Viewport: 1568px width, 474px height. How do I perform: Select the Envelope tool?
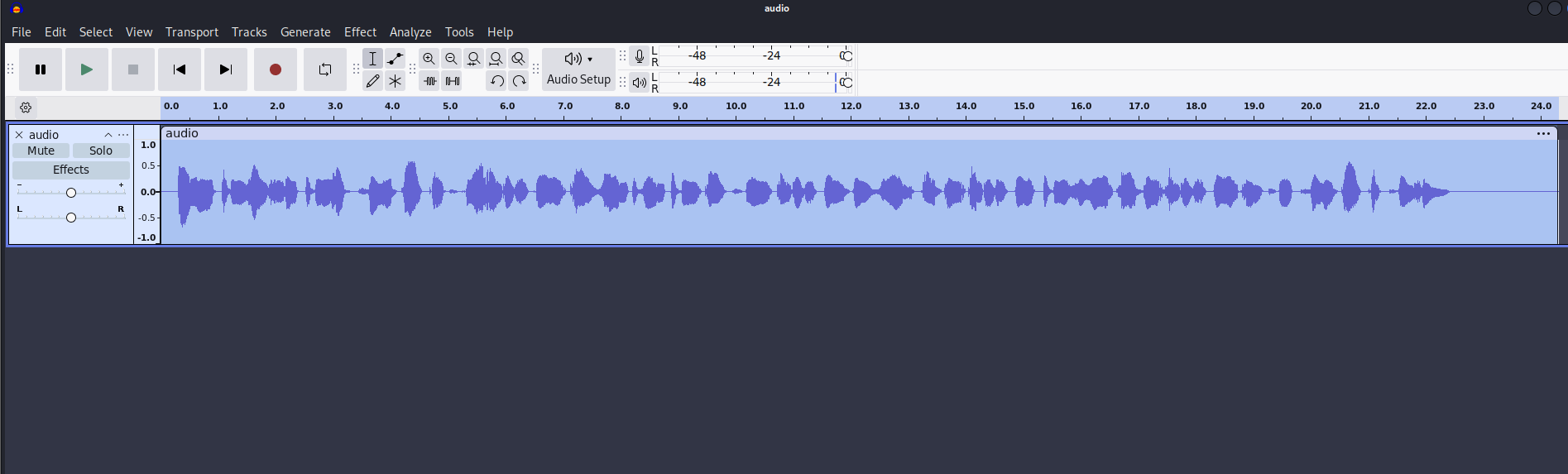tap(395, 59)
